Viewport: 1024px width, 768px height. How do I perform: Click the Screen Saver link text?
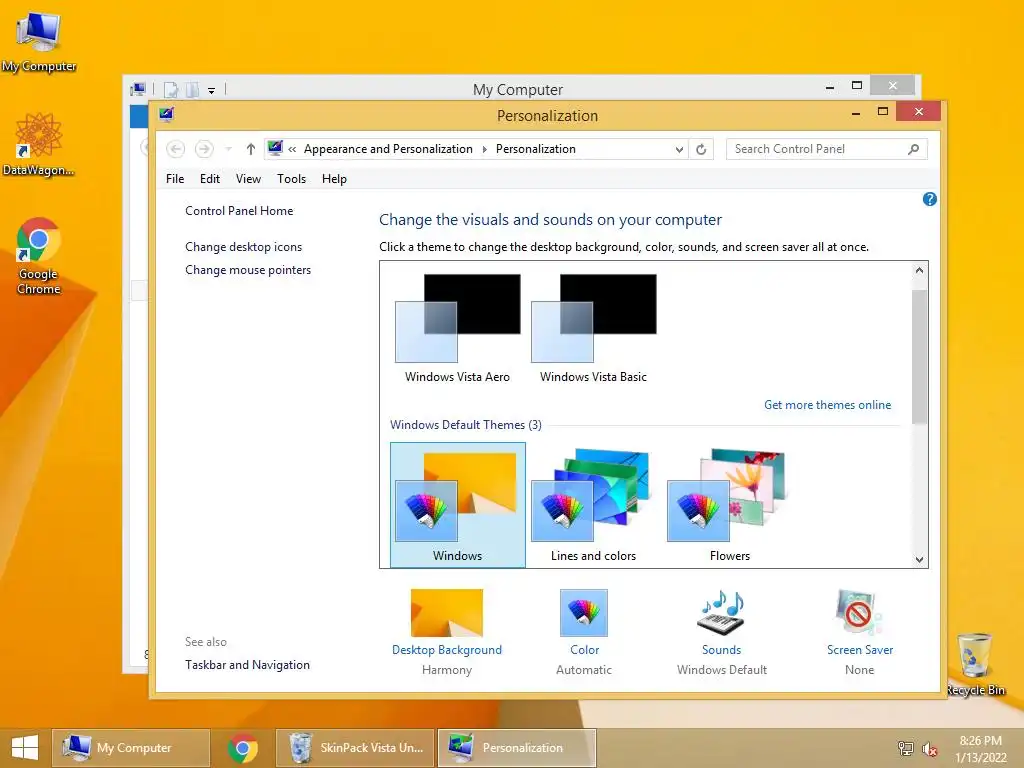pos(859,650)
